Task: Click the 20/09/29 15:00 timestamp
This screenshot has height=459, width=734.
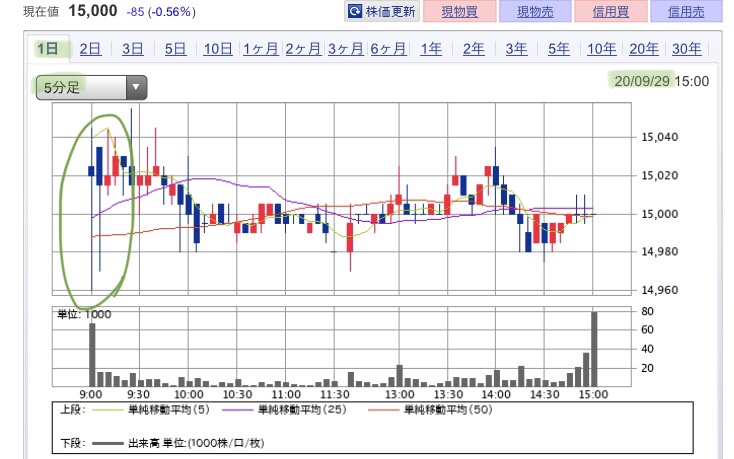Action: (x=661, y=81)
